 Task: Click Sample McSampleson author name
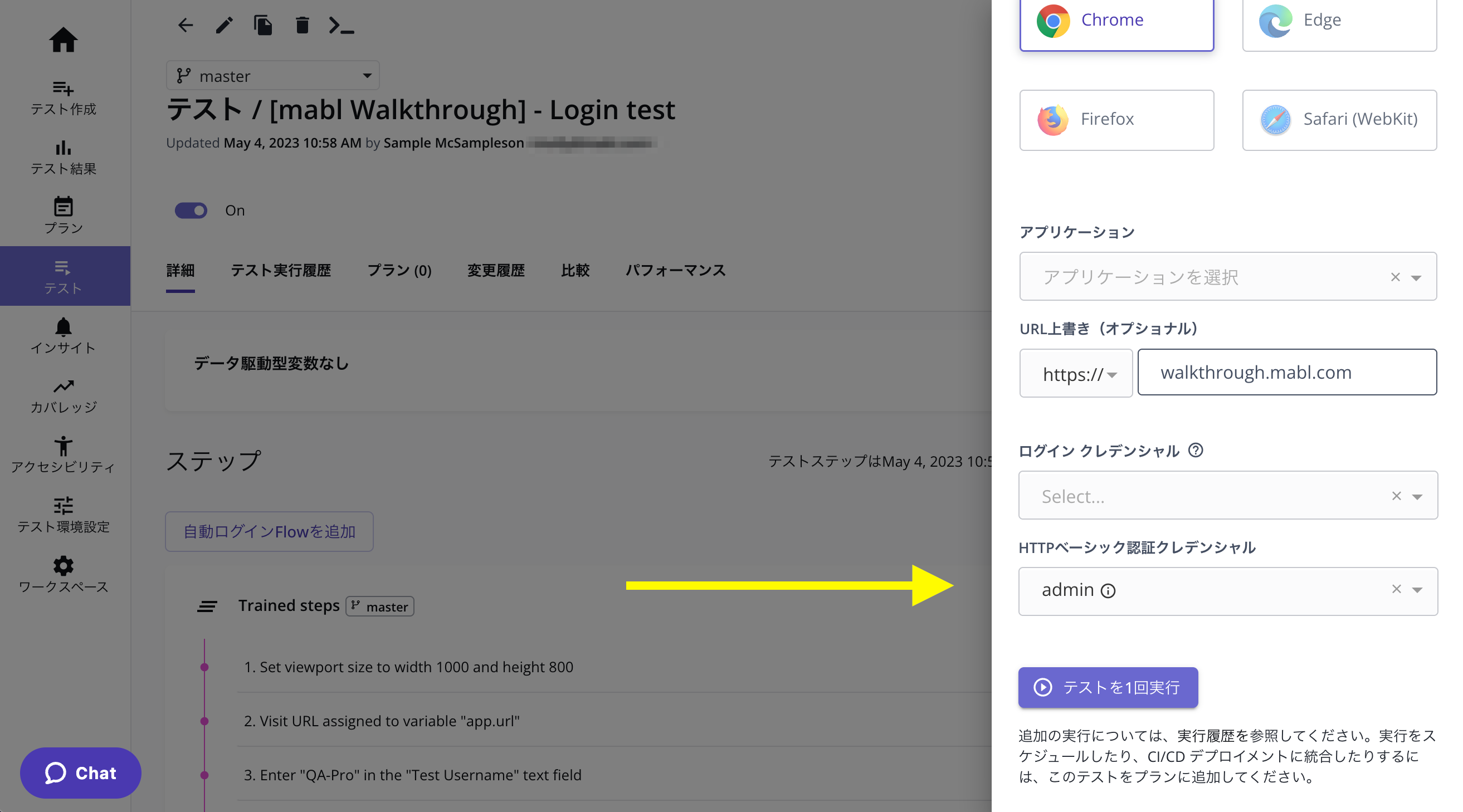(454, 143)
